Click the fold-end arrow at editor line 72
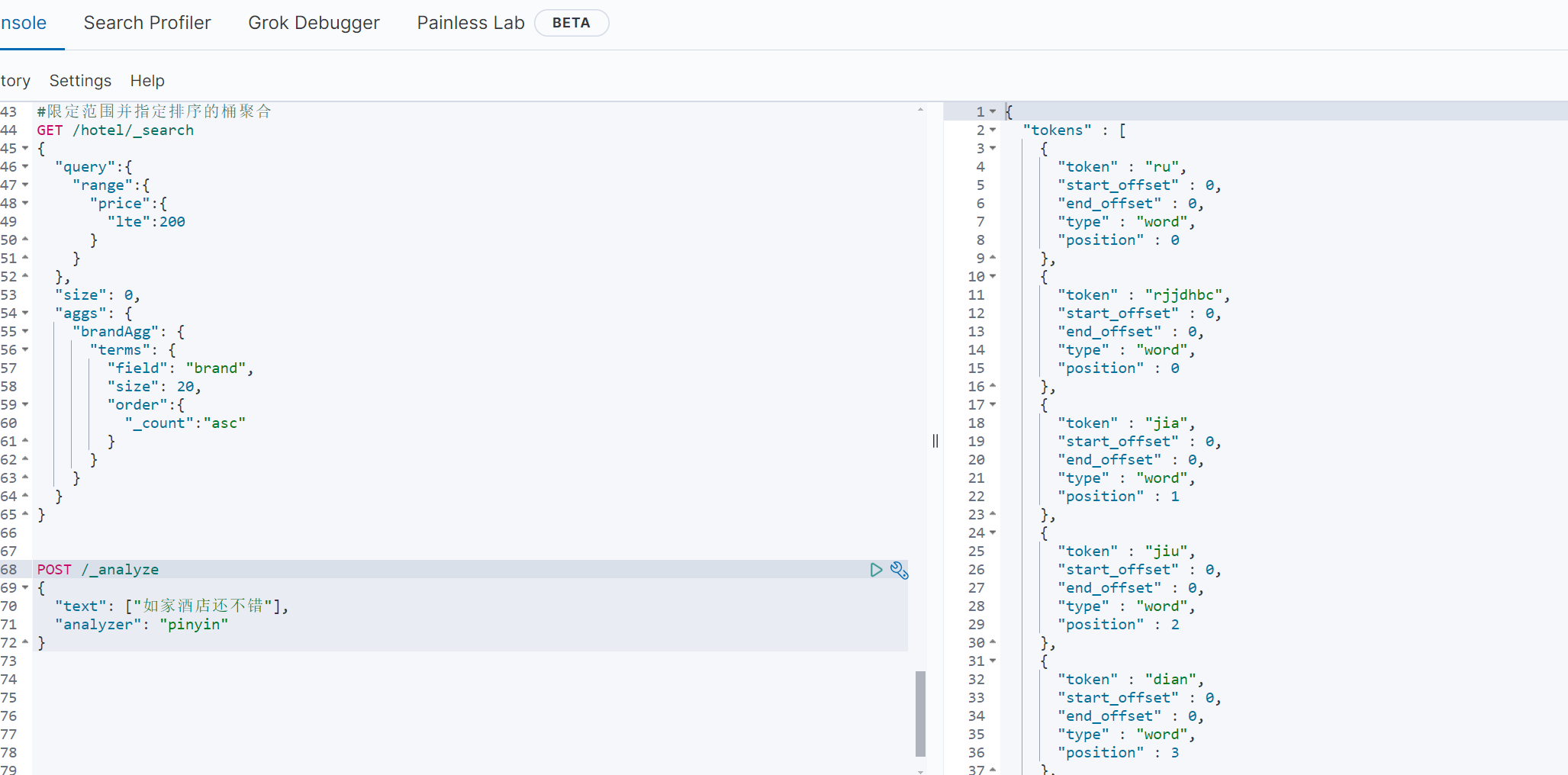This screenshot has width=1568, height=775. [x=25, y=642]
